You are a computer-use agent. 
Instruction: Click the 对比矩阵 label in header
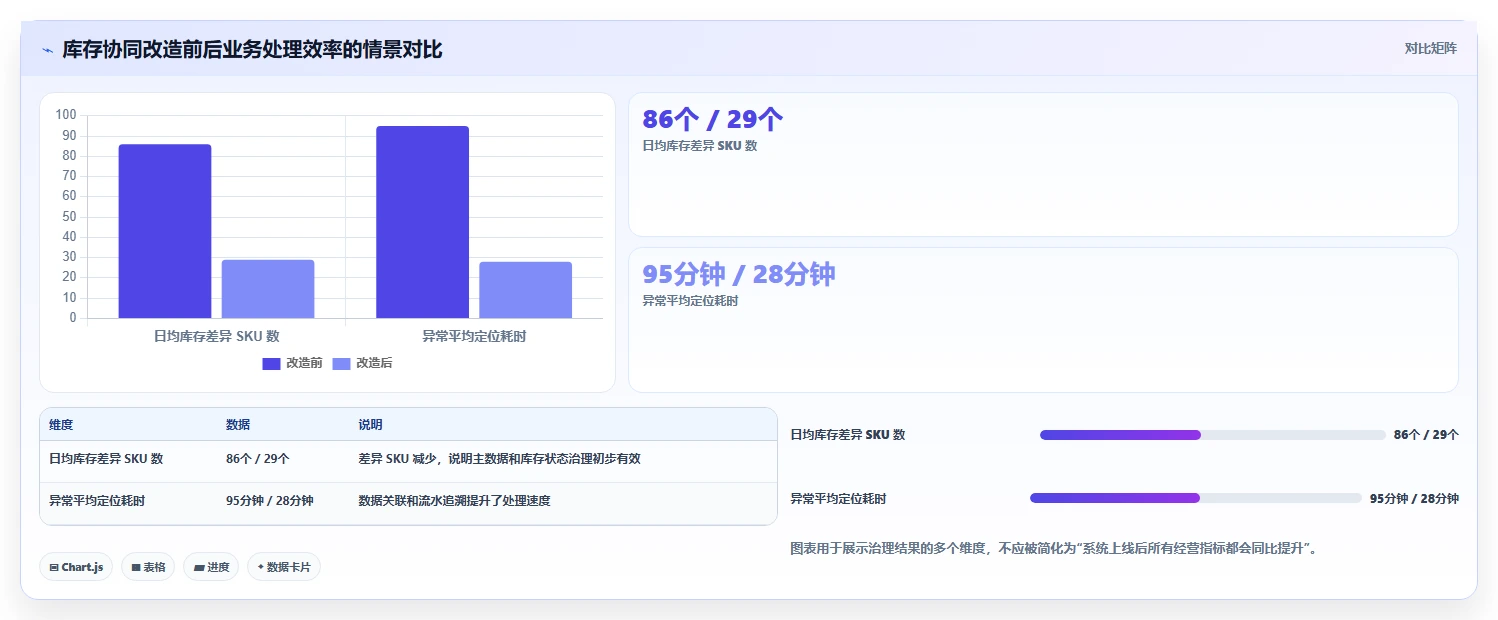pyautogui.click(x=1431, y=48)
